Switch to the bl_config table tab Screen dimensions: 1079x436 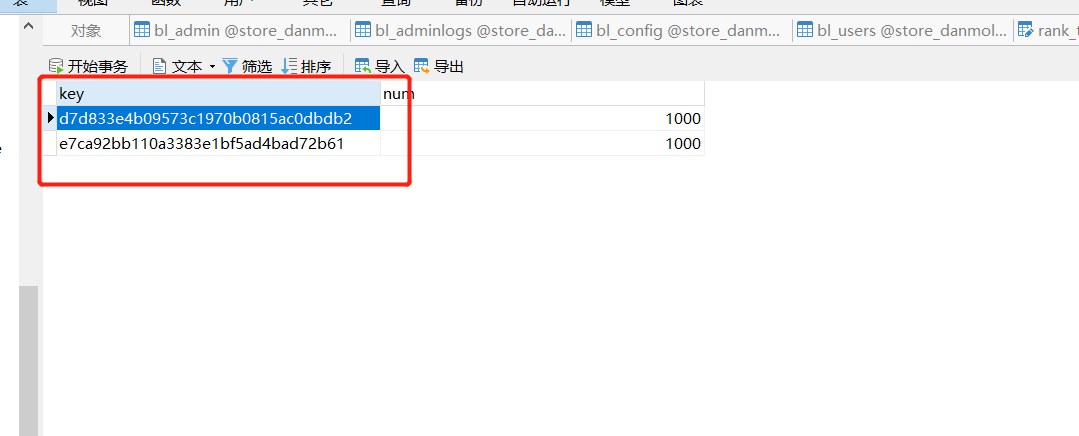point(682,30)
